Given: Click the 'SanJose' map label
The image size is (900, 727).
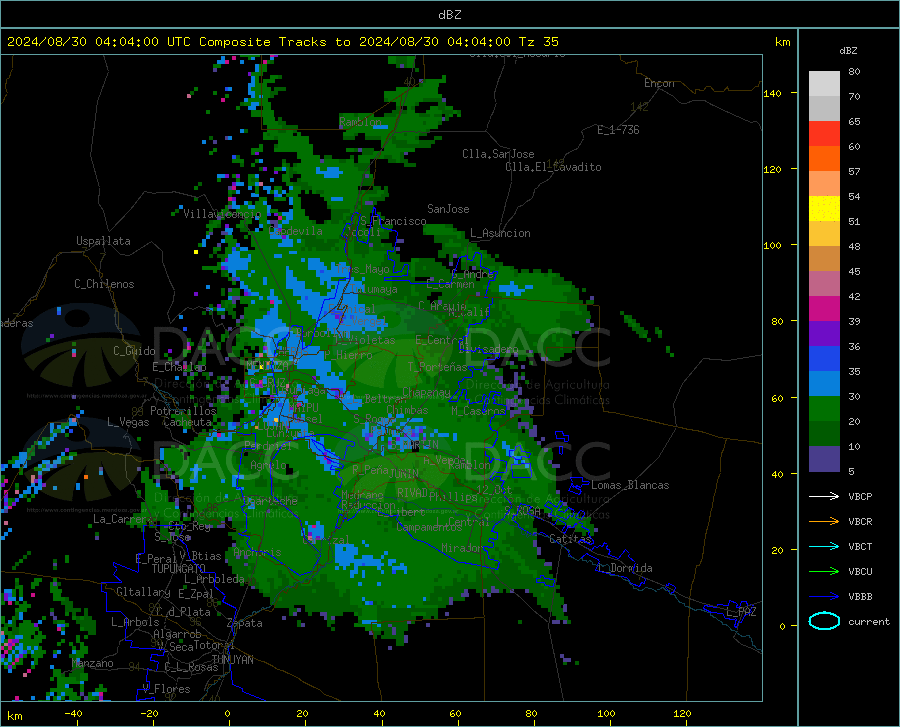Looking at the screenshot, I should tap(448, 209).
